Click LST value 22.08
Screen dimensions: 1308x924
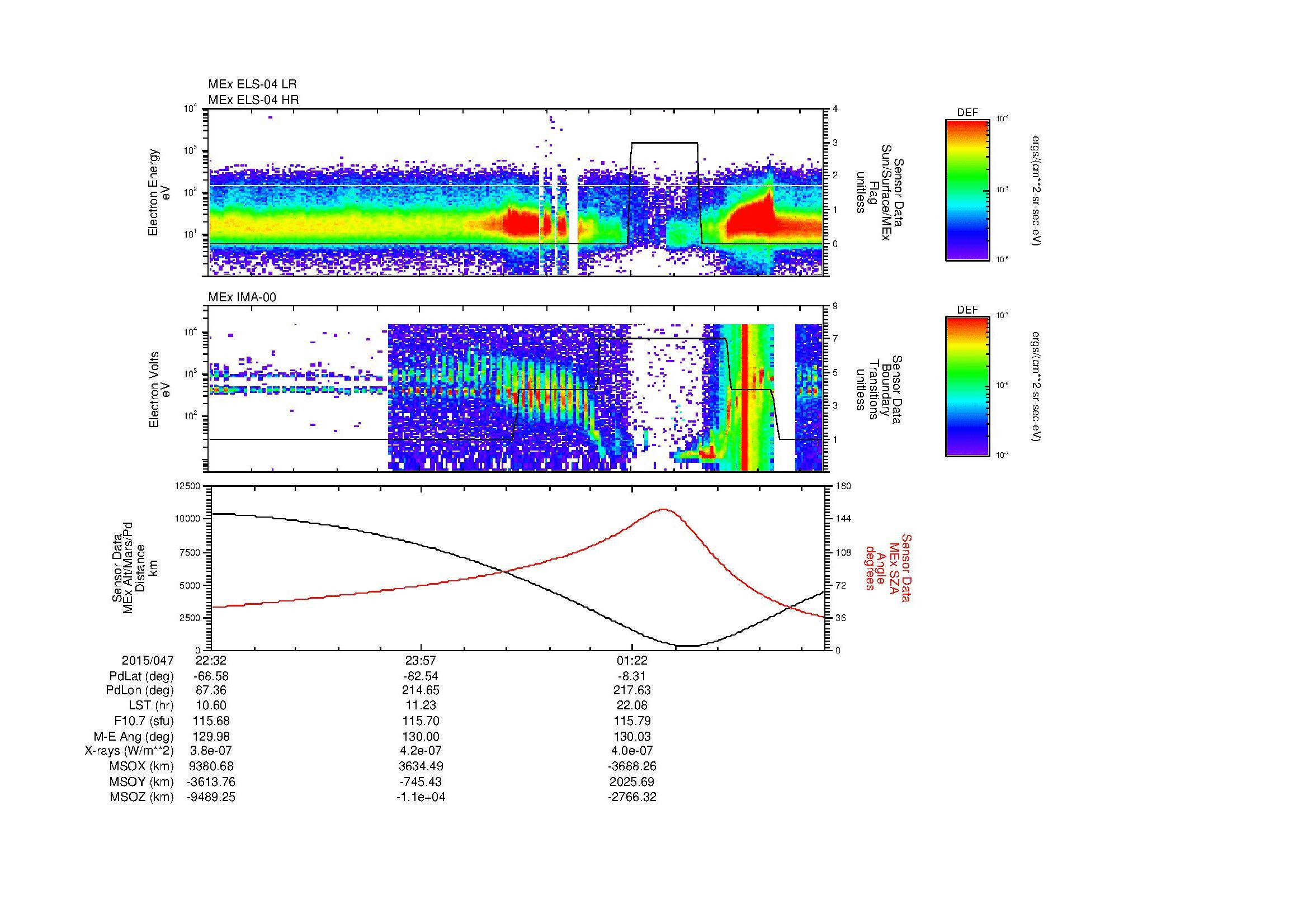tap(632, 705)
